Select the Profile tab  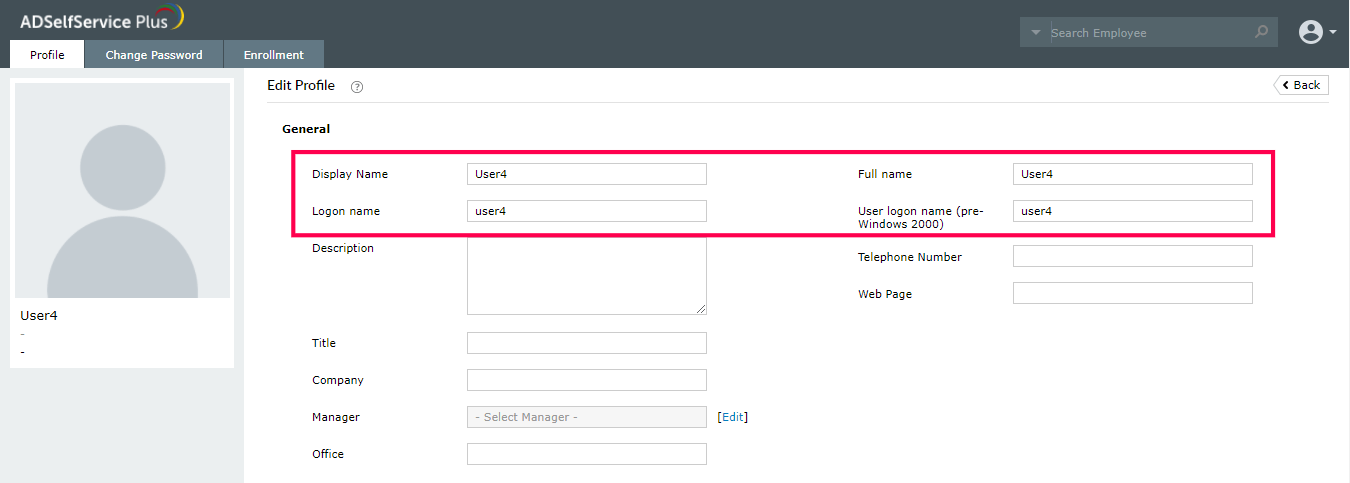click(x=47, y=55)
